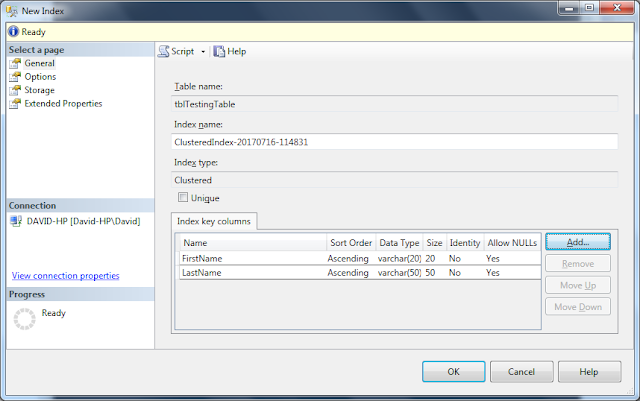Click the DAVID-HP connection server icon

(x=16, y=221)
